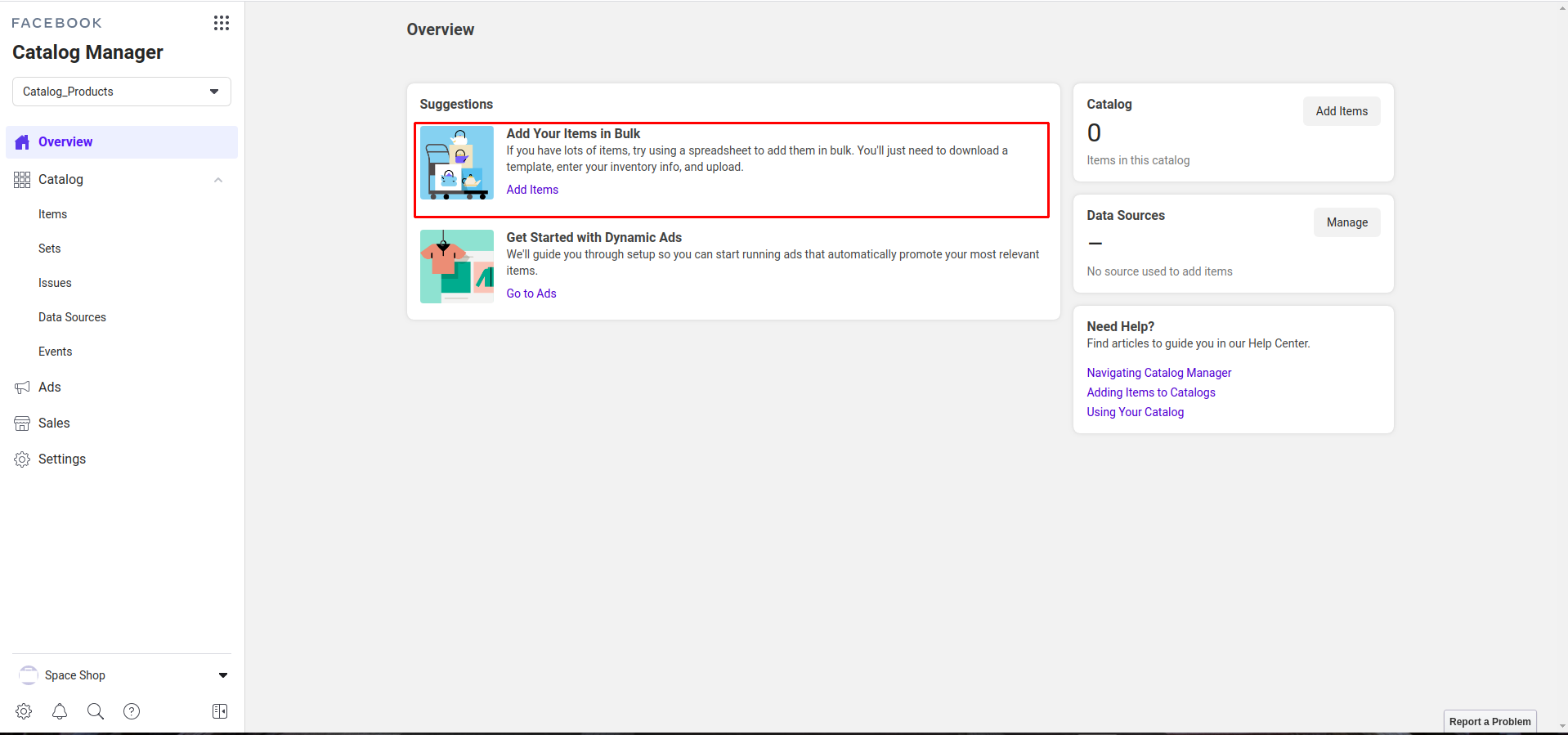Expand the Space Shop account dropdown
Image resolution: width=1568 pixels, height=735 pixels.
click(223, 675)
